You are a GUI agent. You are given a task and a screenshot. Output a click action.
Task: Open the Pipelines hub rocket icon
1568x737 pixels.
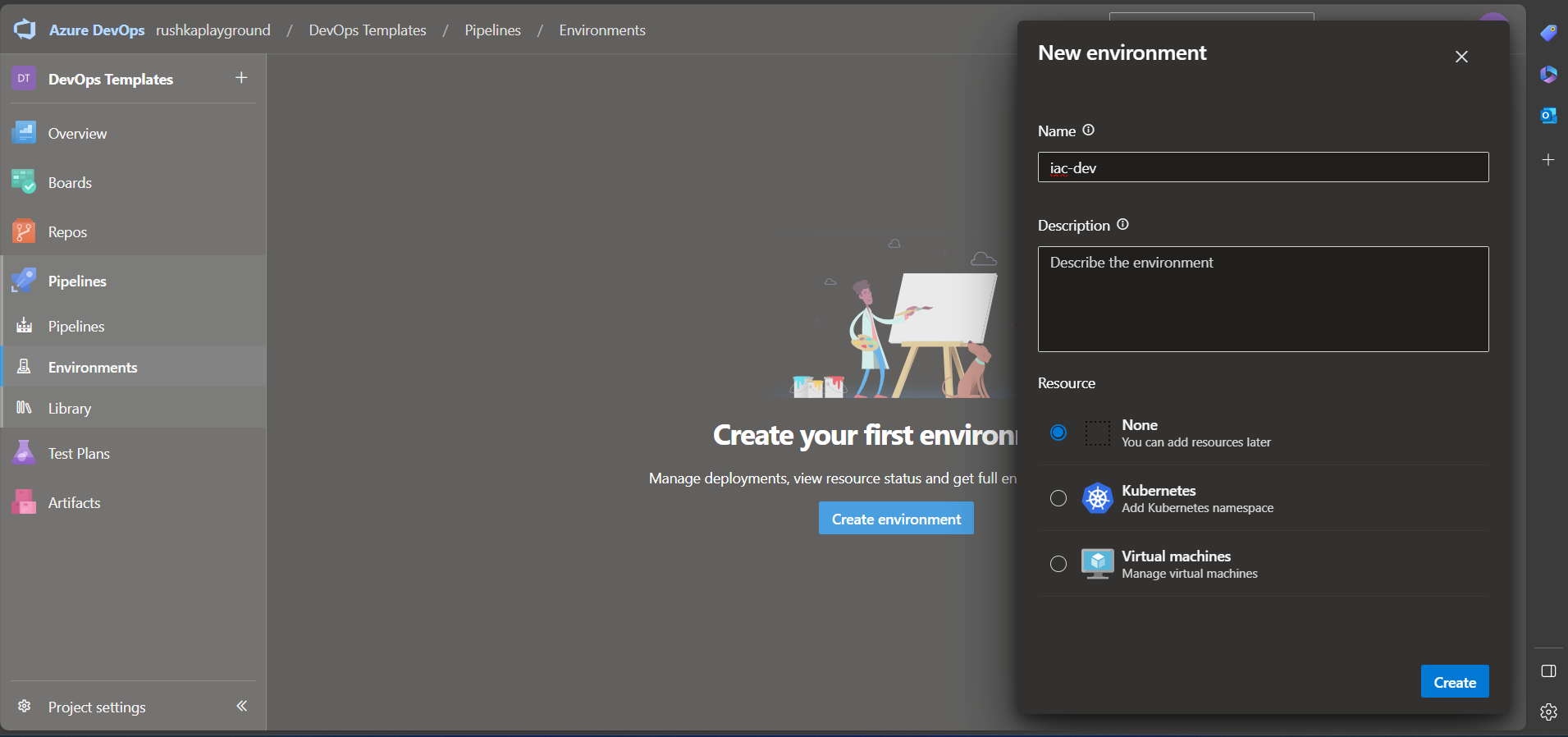pyautogui.click(x=24, y=281)
